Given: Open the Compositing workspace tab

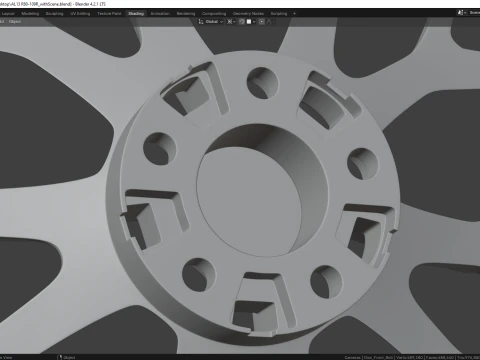Looking at the screenshot, I should click(x=214, y=14).
